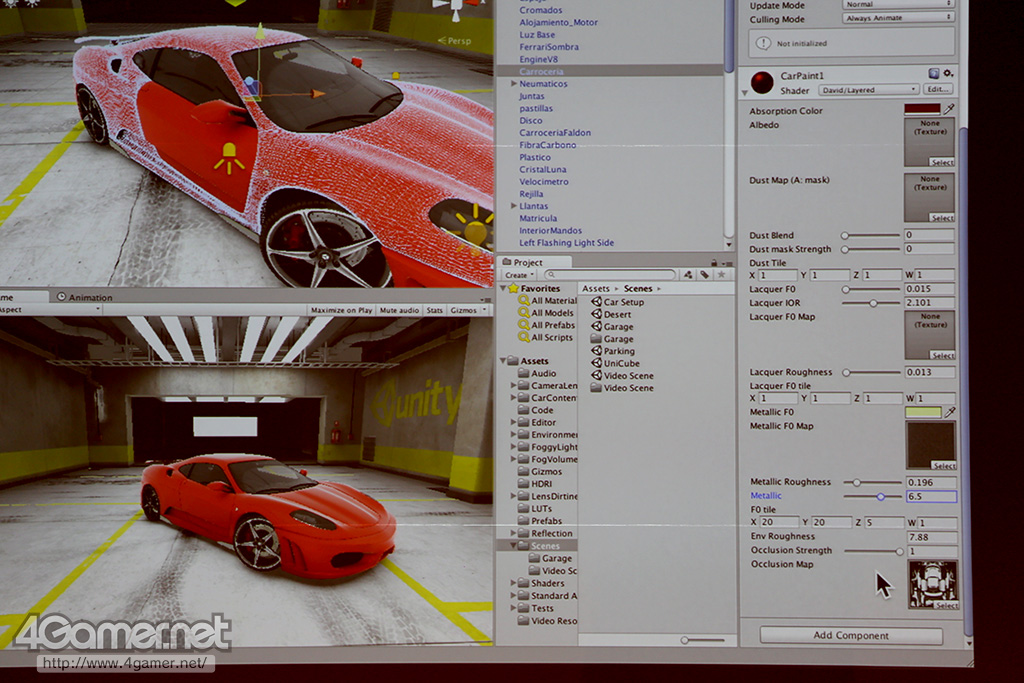This screenshot has height=683, width=1024.
Task: Toggle Maximize on Play
Action: pos(341,310)
